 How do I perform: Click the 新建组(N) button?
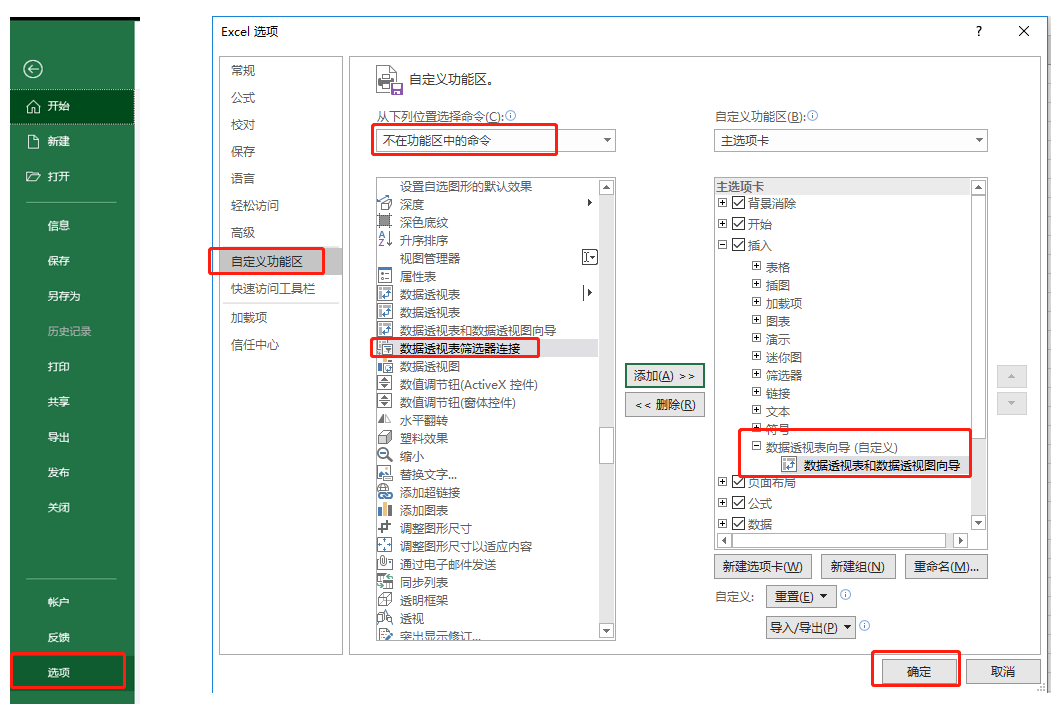coord(858,567)
